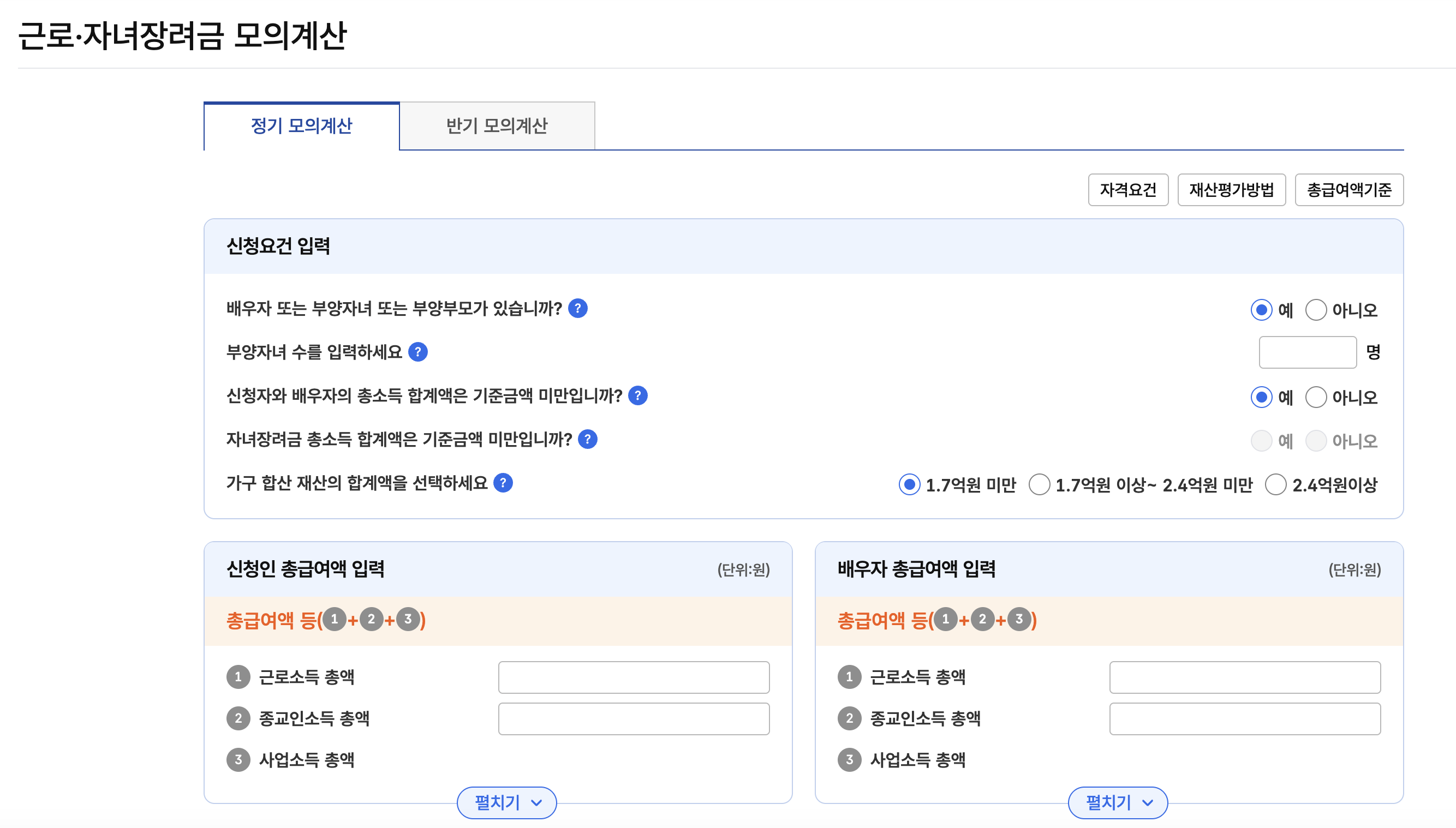The height and width of the screenshot is (828, 1456).
Task: Open help for 자녀장려금 income question
Action: [x=589, y=439]
